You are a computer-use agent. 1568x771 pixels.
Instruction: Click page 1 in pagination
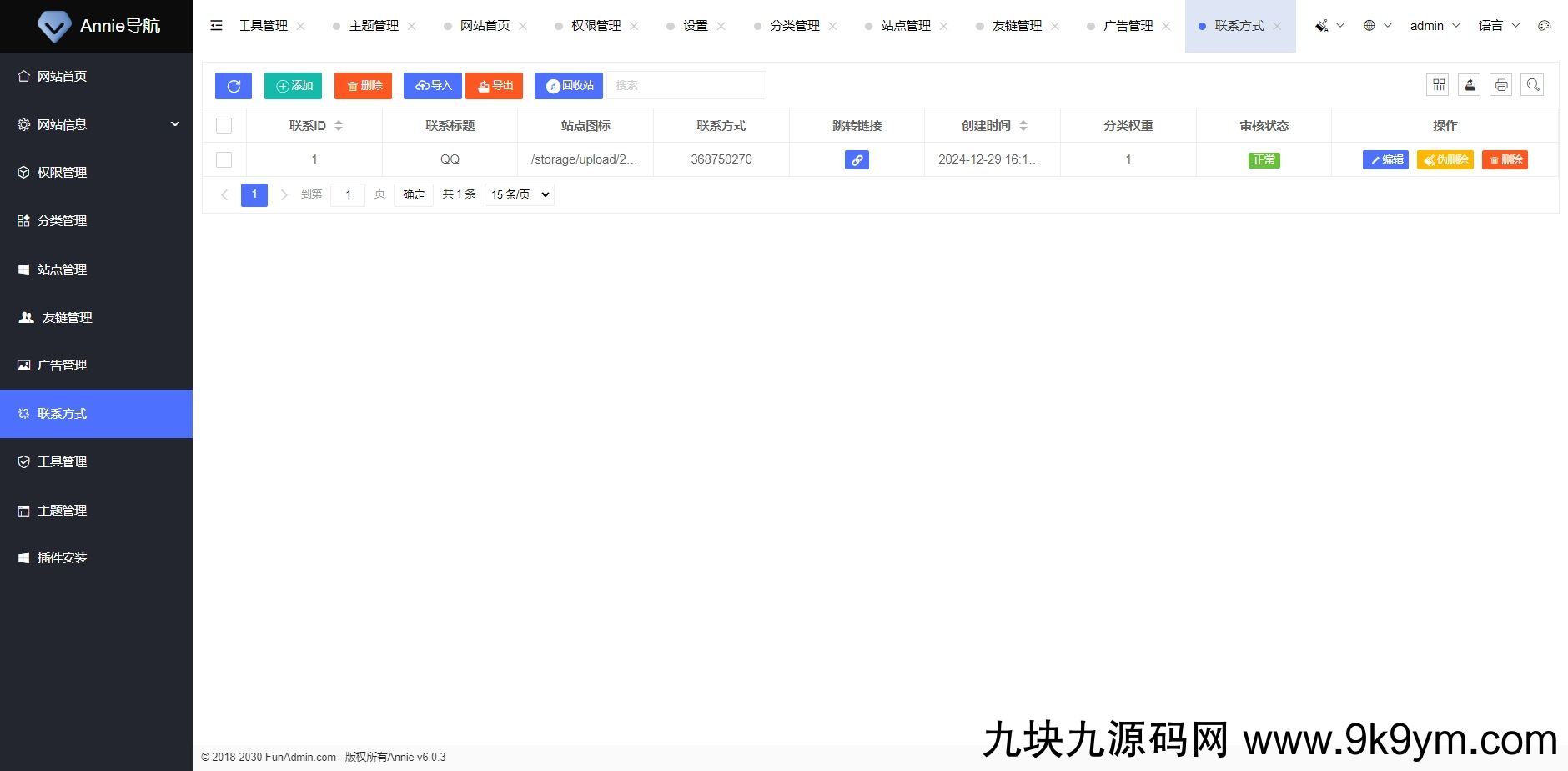click(254, 194)
